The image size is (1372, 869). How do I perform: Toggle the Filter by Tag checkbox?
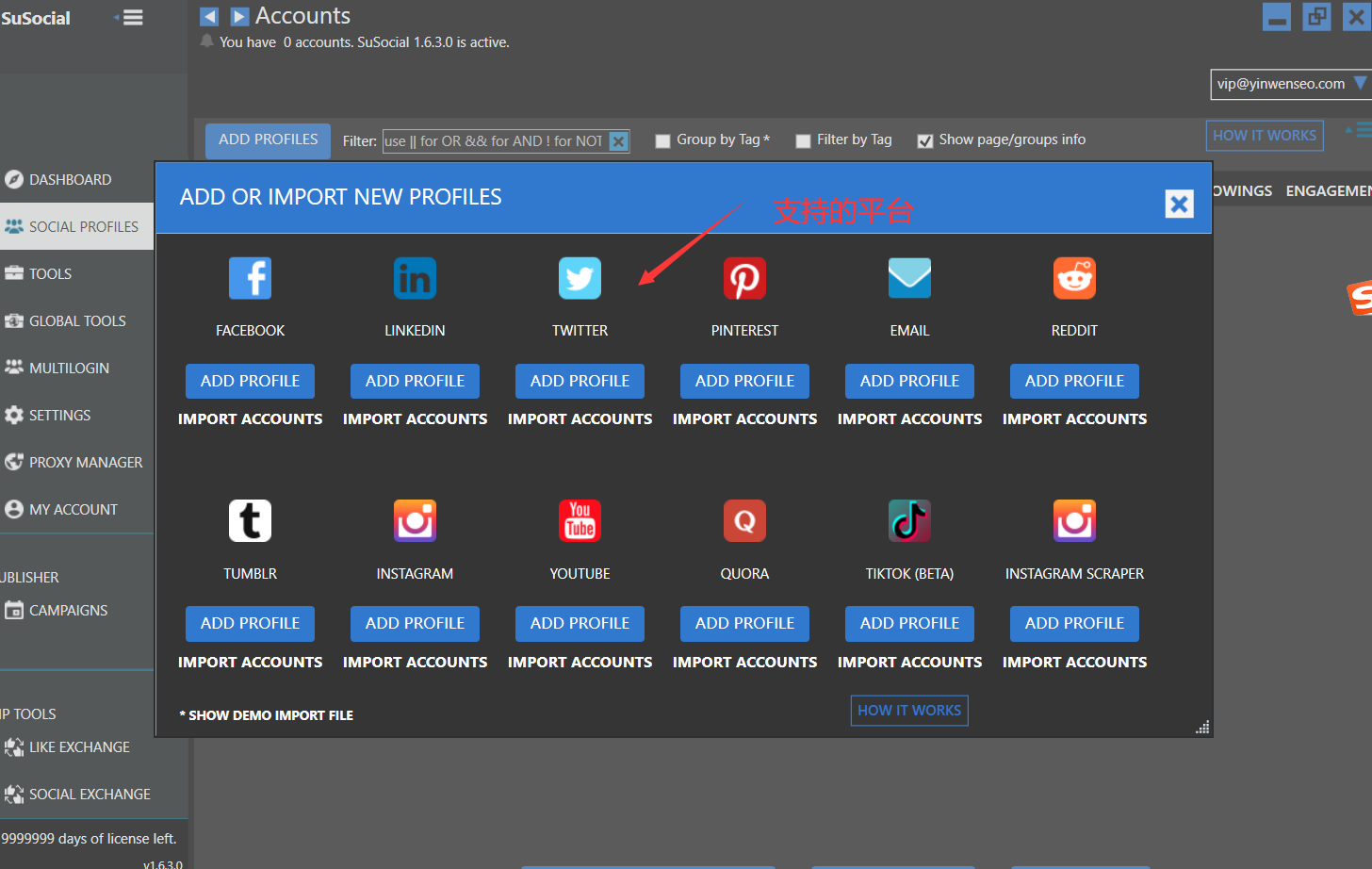coord(803,140)
